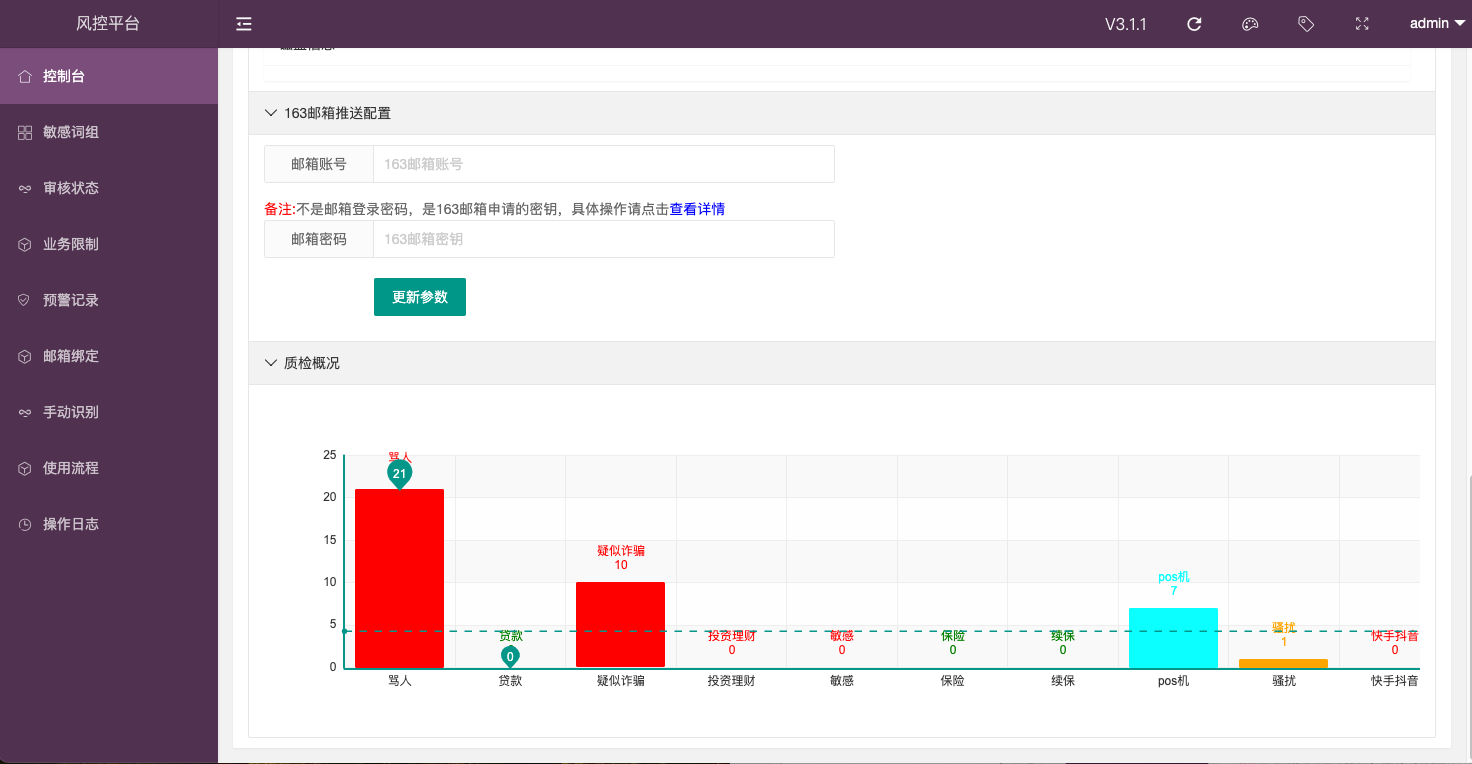The image size is (1472, 764).
Task: Click the clock icon beside 操作日志
Action: [x=25, y=524]
